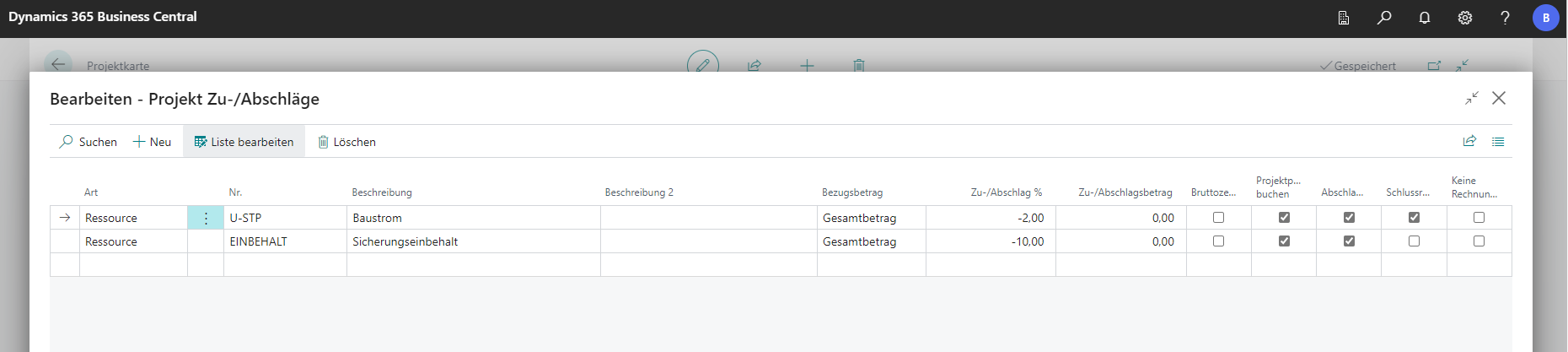Open the user account avatar B
The image size is (1568, 352).
pyautogui.click(x=1545, y=18)
